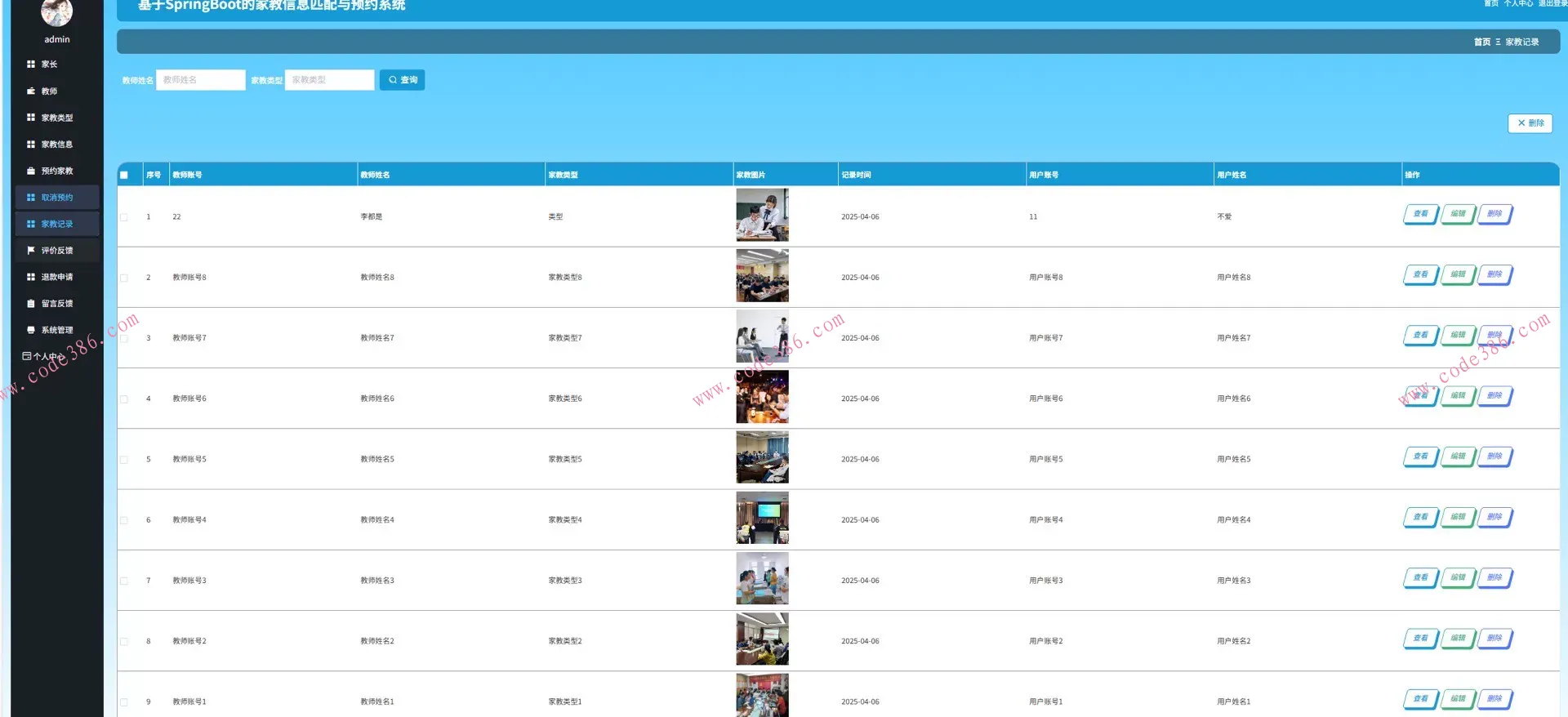Click the admin avatar image
The image size is (1568, 717).
(57, 12)
